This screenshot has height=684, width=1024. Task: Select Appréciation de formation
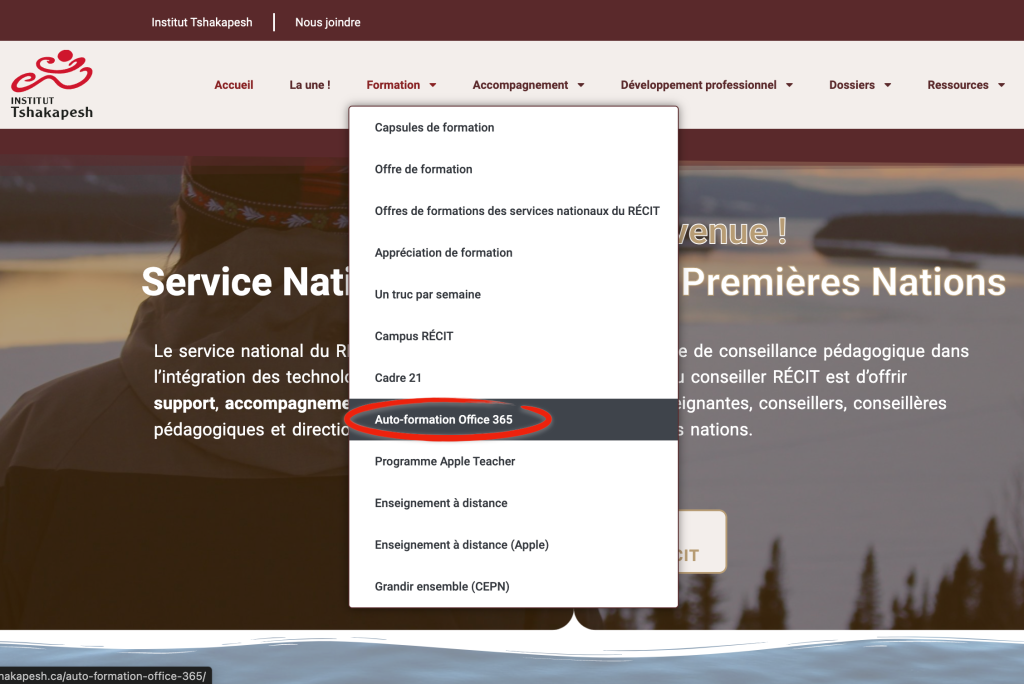point(443,253)
